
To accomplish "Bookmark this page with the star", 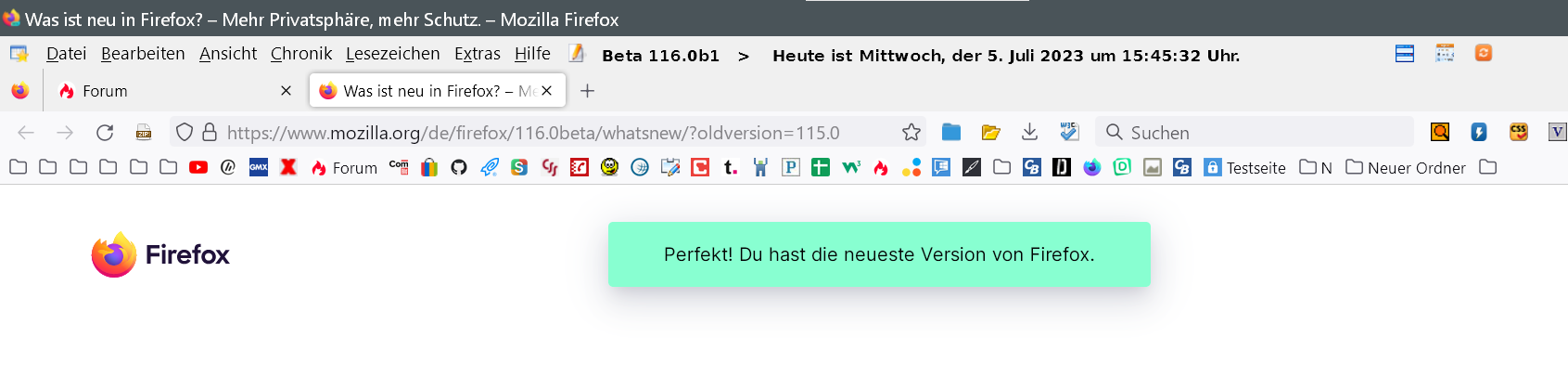I will [911, 133].
